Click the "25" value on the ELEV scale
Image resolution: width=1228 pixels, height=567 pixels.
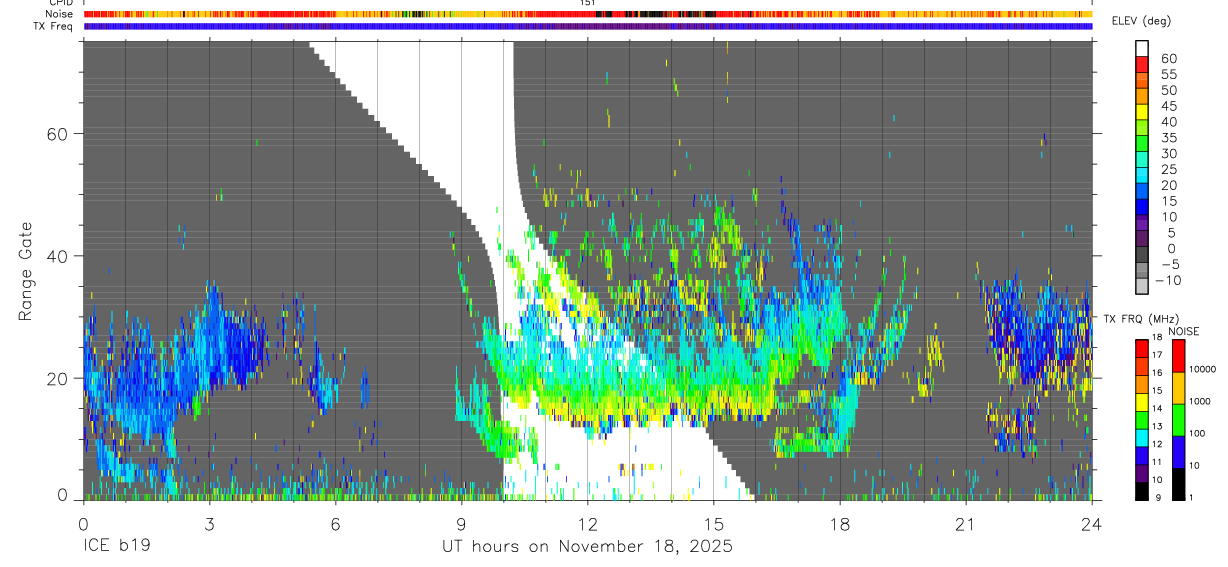tap(1168, 169)
